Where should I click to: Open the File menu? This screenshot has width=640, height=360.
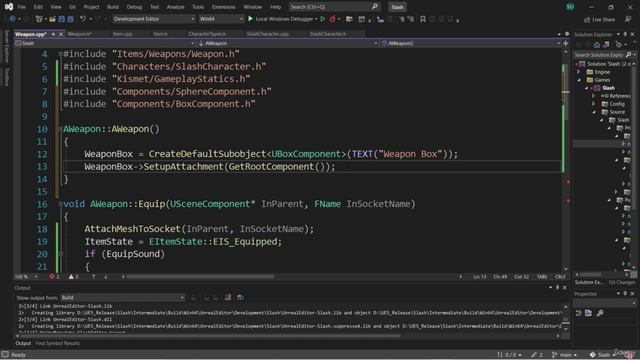[22, 7]
